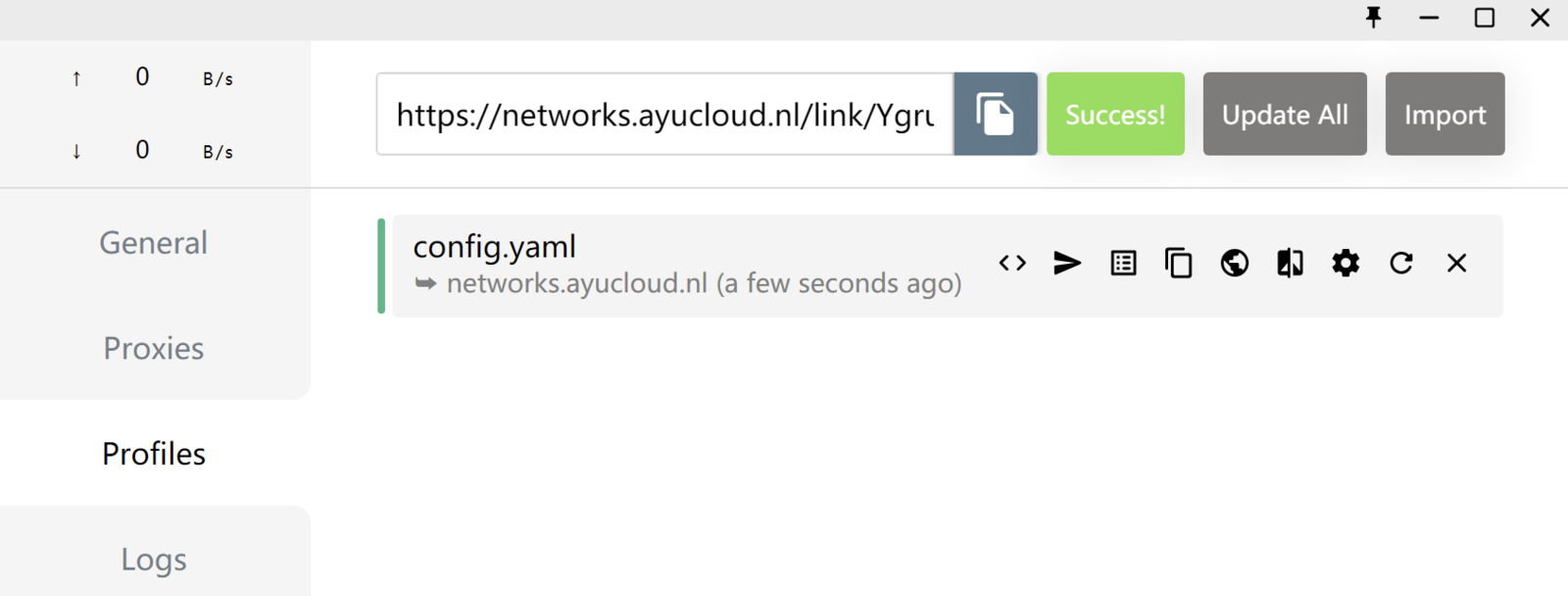Viewport: 1568px width, 596px height.
Task: Select the Profiles tab
Action: pos(154,453)
